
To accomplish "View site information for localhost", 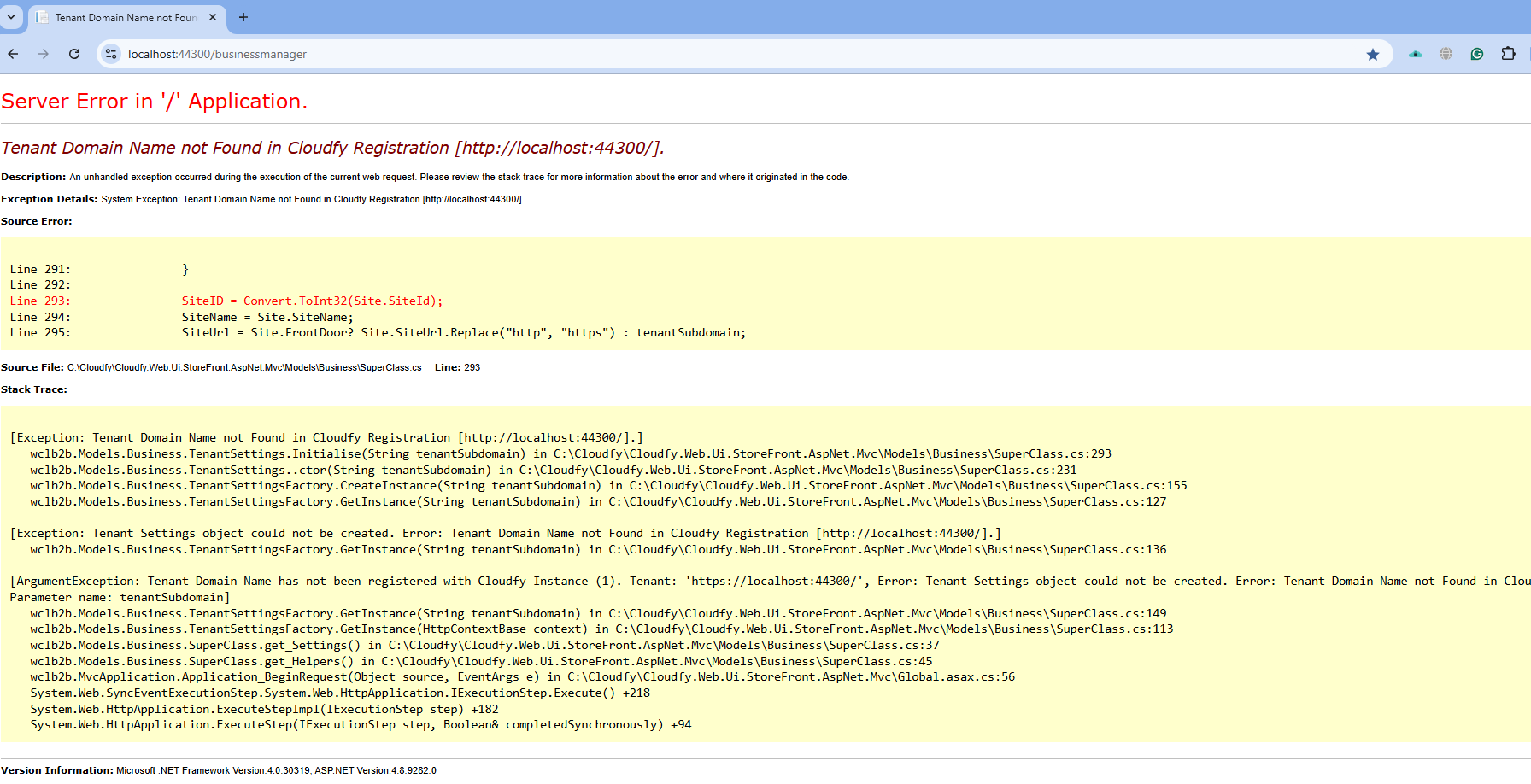I will point(111,54).
